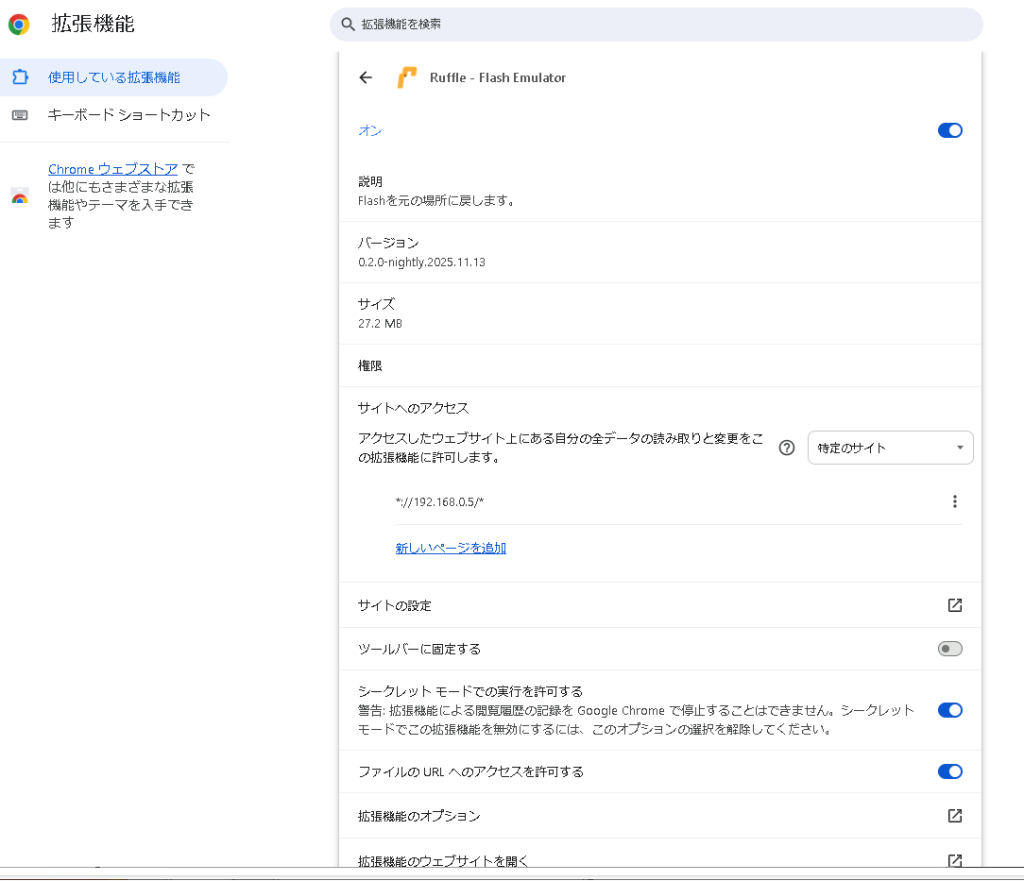Image resolution: width=1024 pixels, height=881 pixels.
Task: Turn off シークレット モード execution toggle
Action: click(x=949, y=710)
